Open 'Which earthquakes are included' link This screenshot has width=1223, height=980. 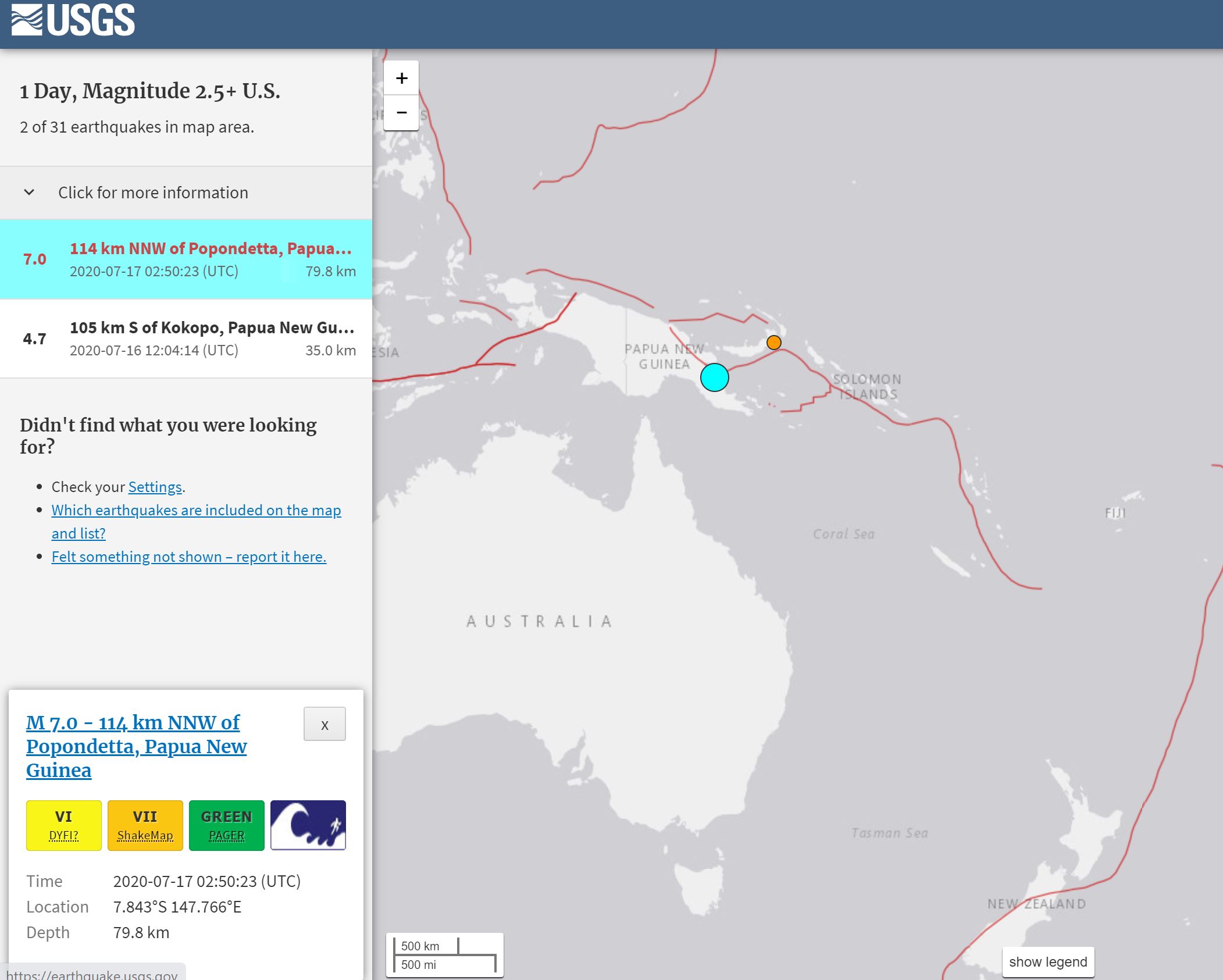tap(196, 510)
